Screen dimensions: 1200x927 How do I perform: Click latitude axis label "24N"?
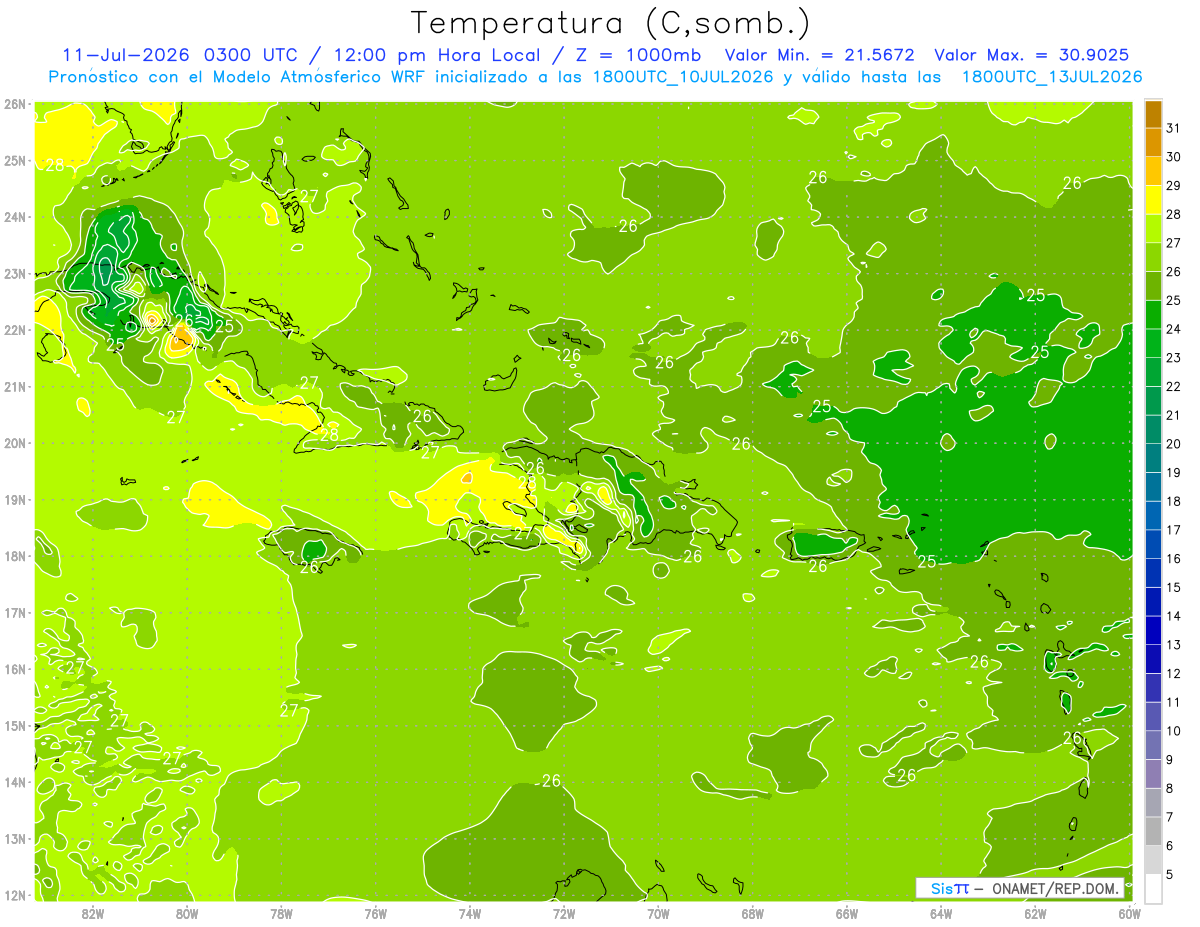(x=14, y=217)
